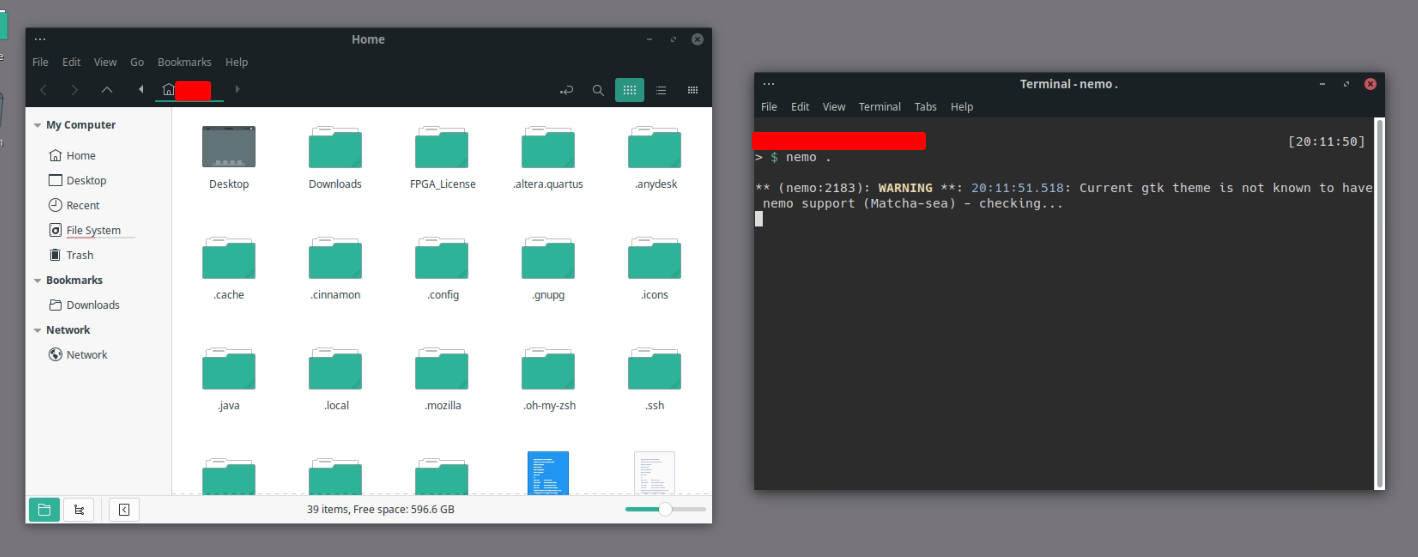This screenshot has width=1418, height=557.
Task: Adjust the icon zoom slider
Action: click(666, 509)
